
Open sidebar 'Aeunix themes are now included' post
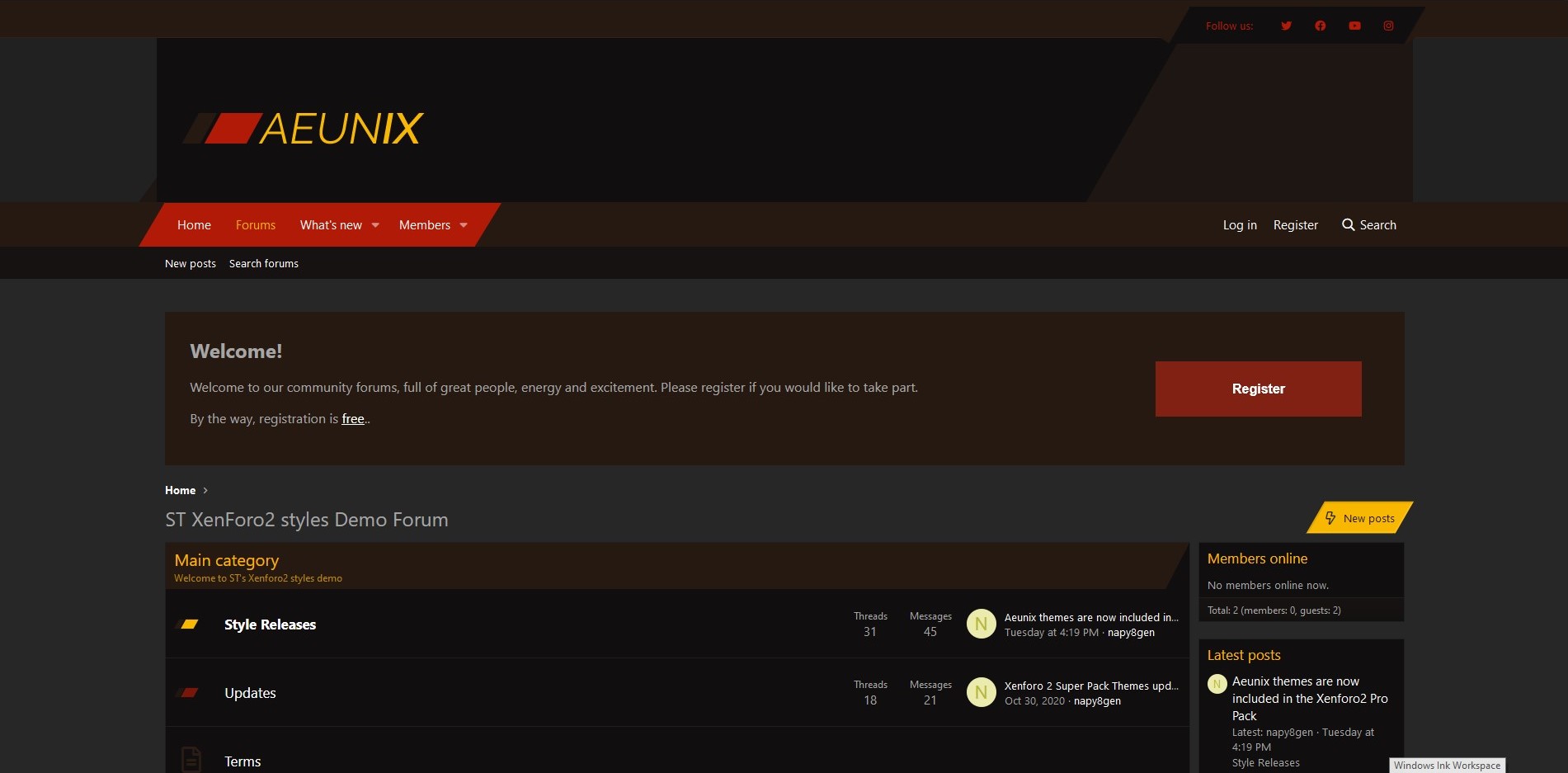(x=1310, y=699)
